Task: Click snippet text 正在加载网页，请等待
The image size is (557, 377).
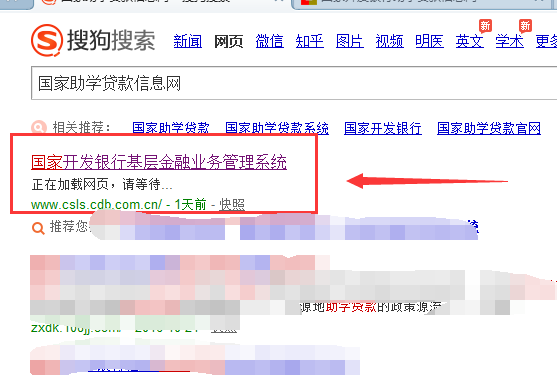Action: (102, 184)
